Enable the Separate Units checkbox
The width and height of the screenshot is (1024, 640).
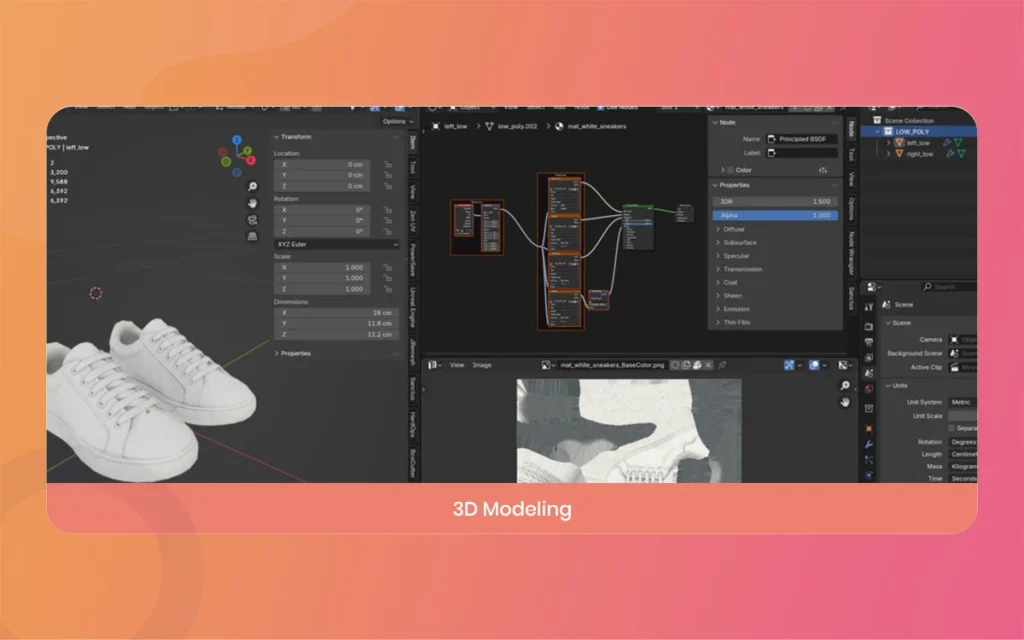coord(952,428)
